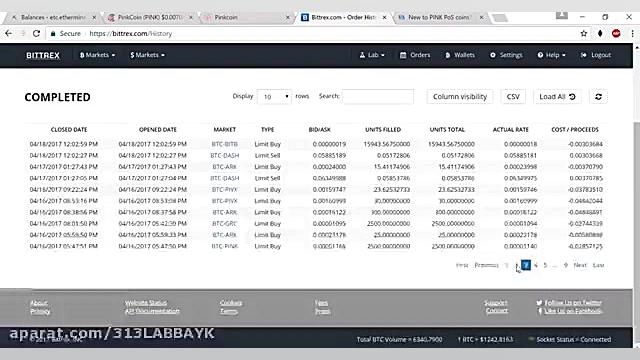The image size is (640, 360).
Task: Click the refresh table icon button
Action: [x=598, y=97]
